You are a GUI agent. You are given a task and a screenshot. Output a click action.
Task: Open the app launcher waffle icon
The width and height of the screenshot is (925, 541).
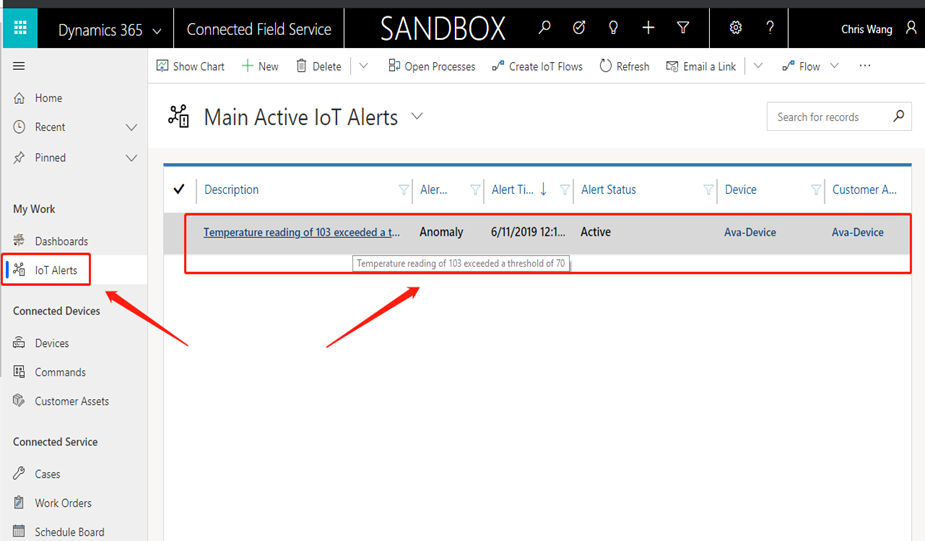coord(20,28)
